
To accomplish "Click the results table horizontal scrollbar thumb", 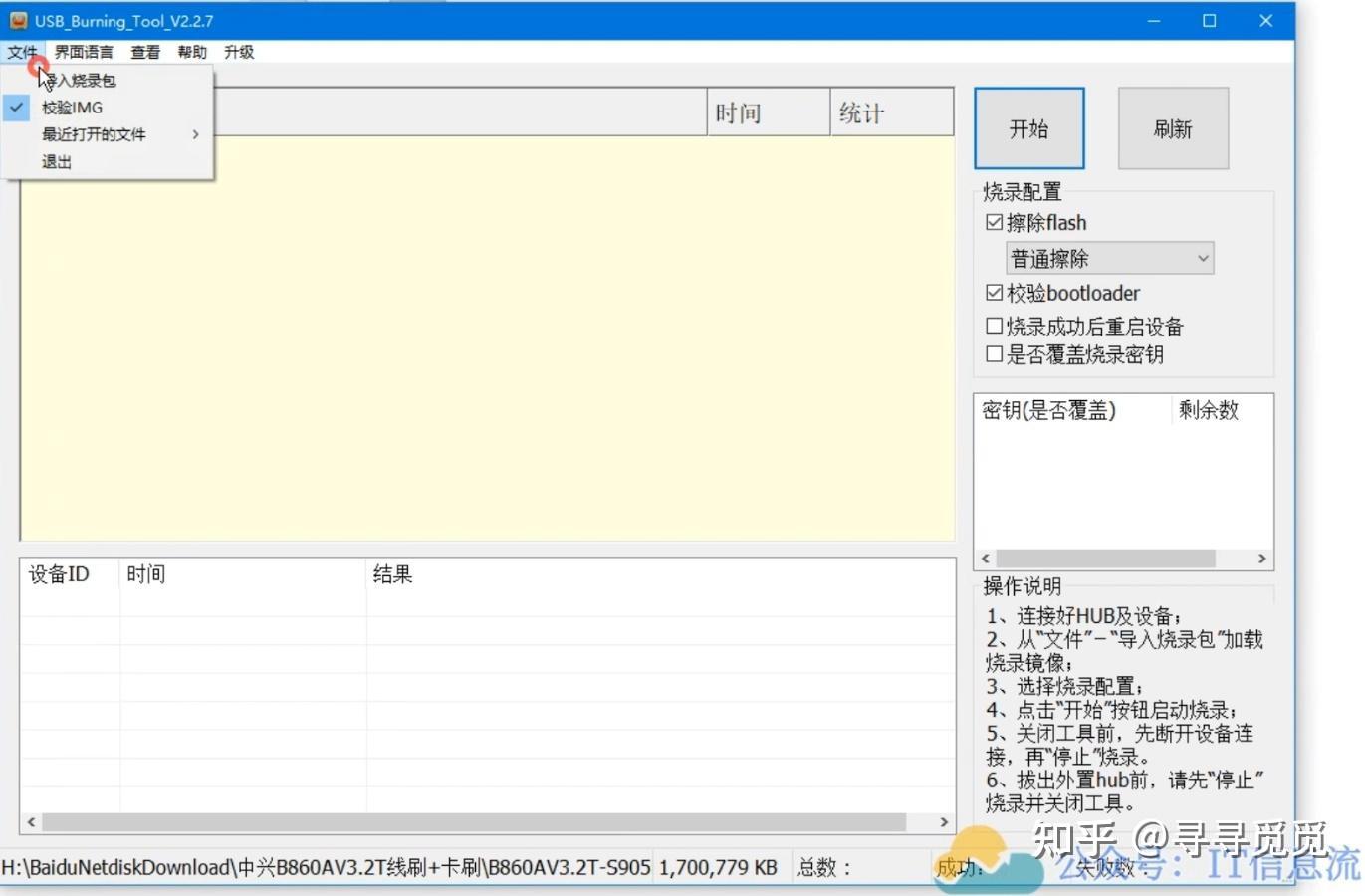I will (474, 822).
